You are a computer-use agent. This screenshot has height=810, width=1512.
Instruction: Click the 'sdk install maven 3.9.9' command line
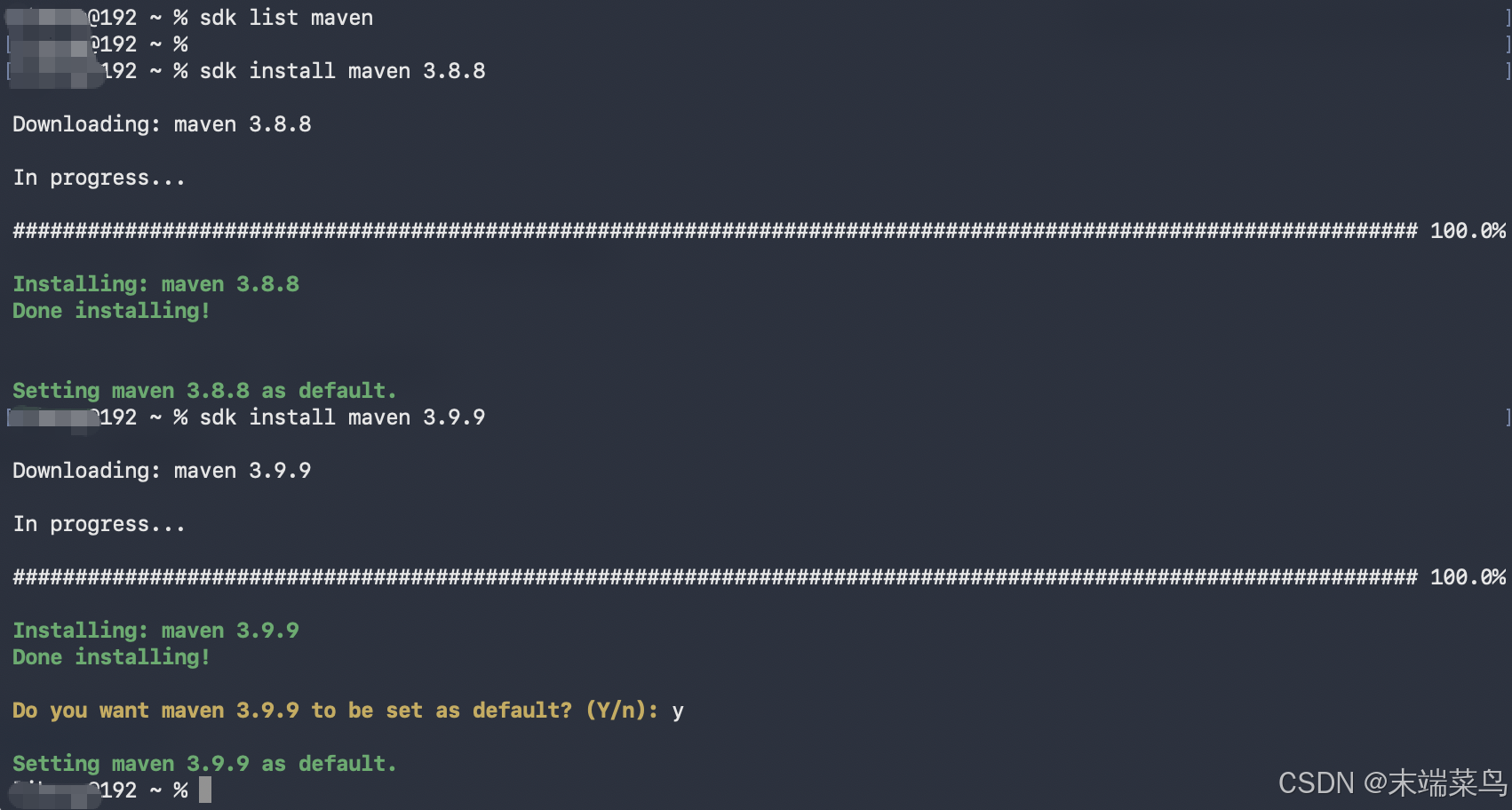tap(342, 417)
